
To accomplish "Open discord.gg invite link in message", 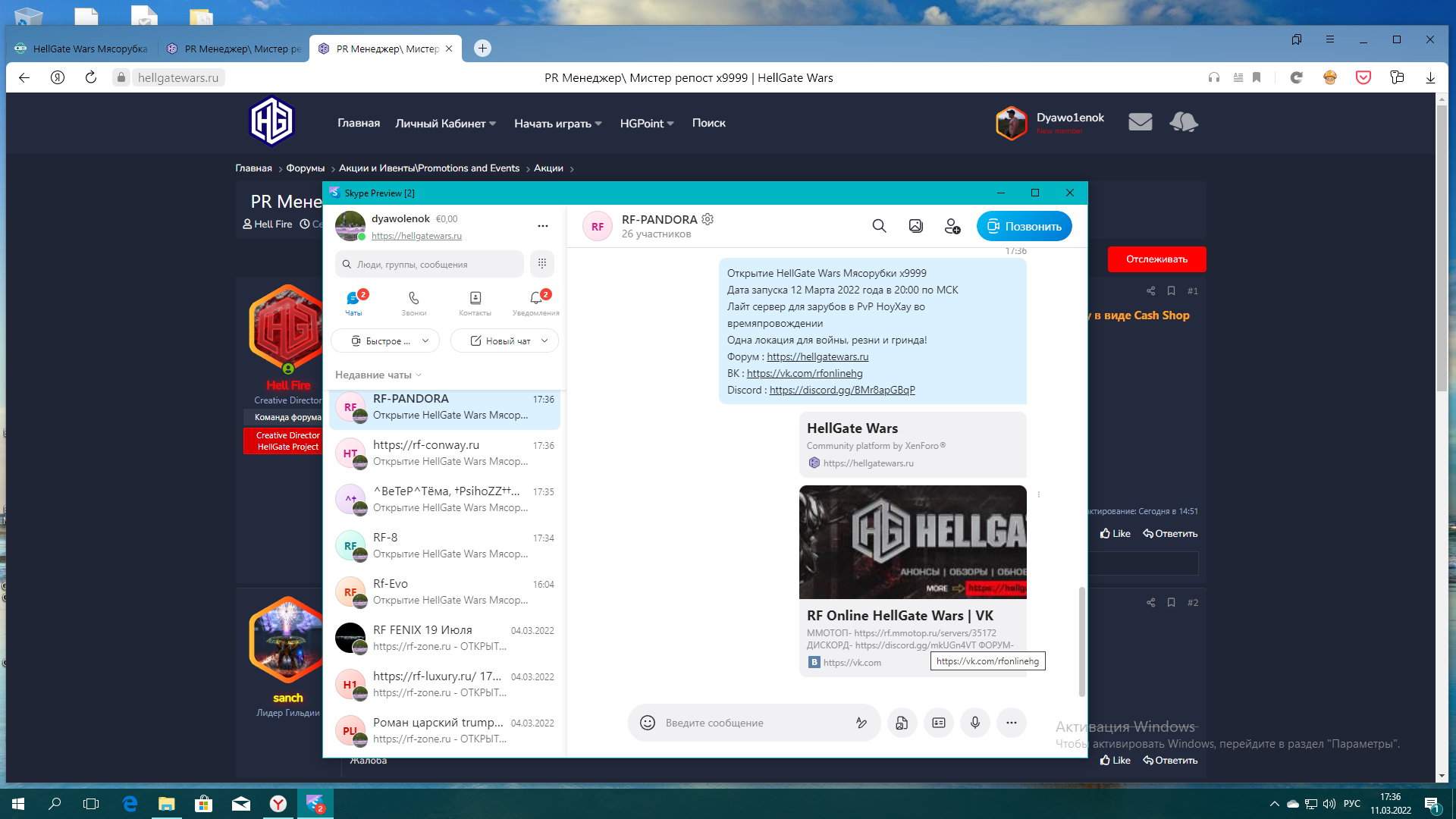I will point(842,390).
